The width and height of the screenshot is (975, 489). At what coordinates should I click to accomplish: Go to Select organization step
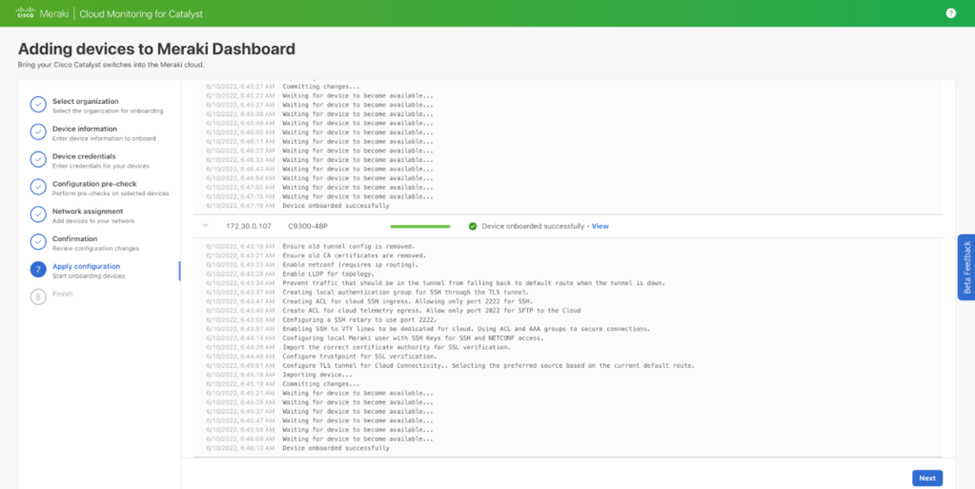click(x=85, y=101)
